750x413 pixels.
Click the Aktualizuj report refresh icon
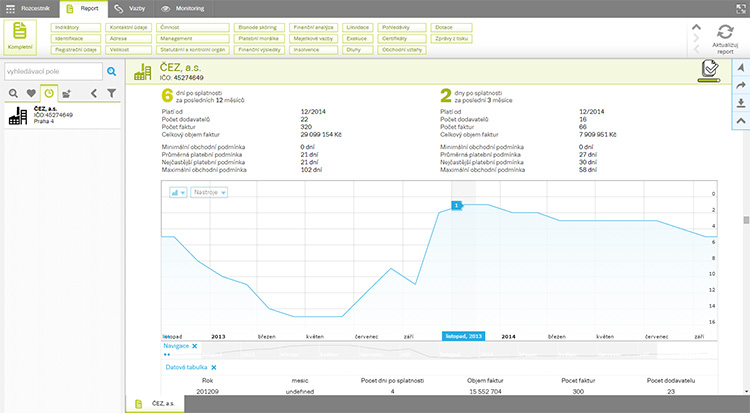pyautogui.click(x=725, y=32)
